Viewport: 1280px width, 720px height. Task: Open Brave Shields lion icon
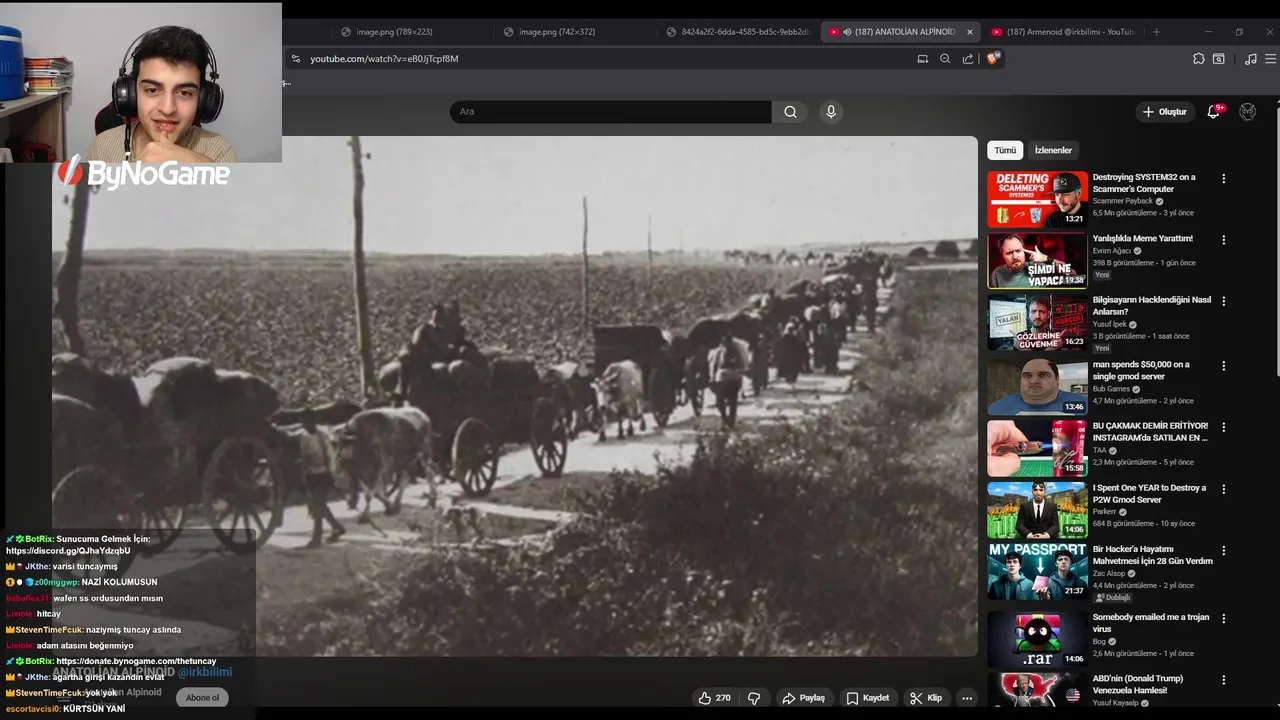[992, 59]
